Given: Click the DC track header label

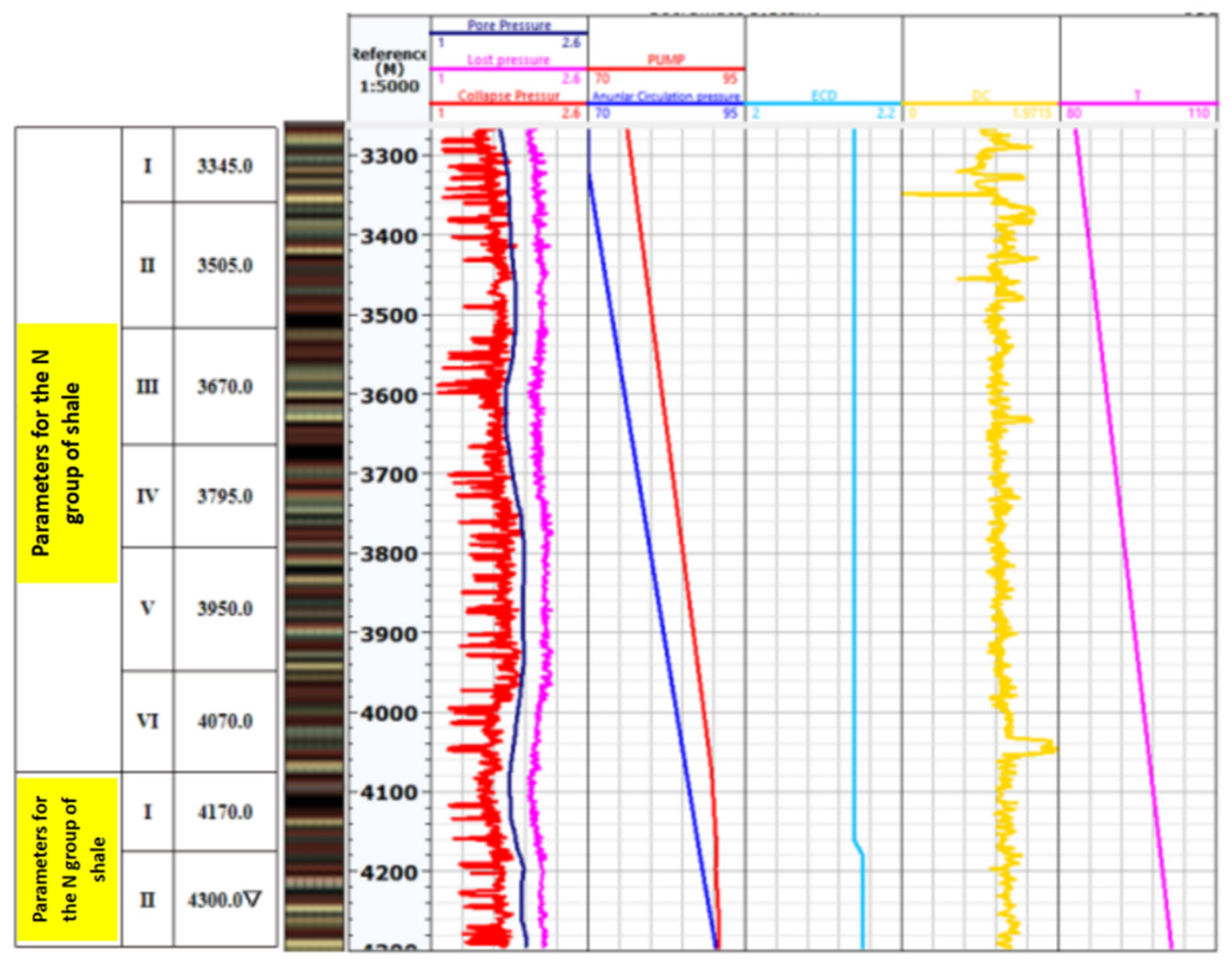Looking at the screenshot, I should [981, 96].
